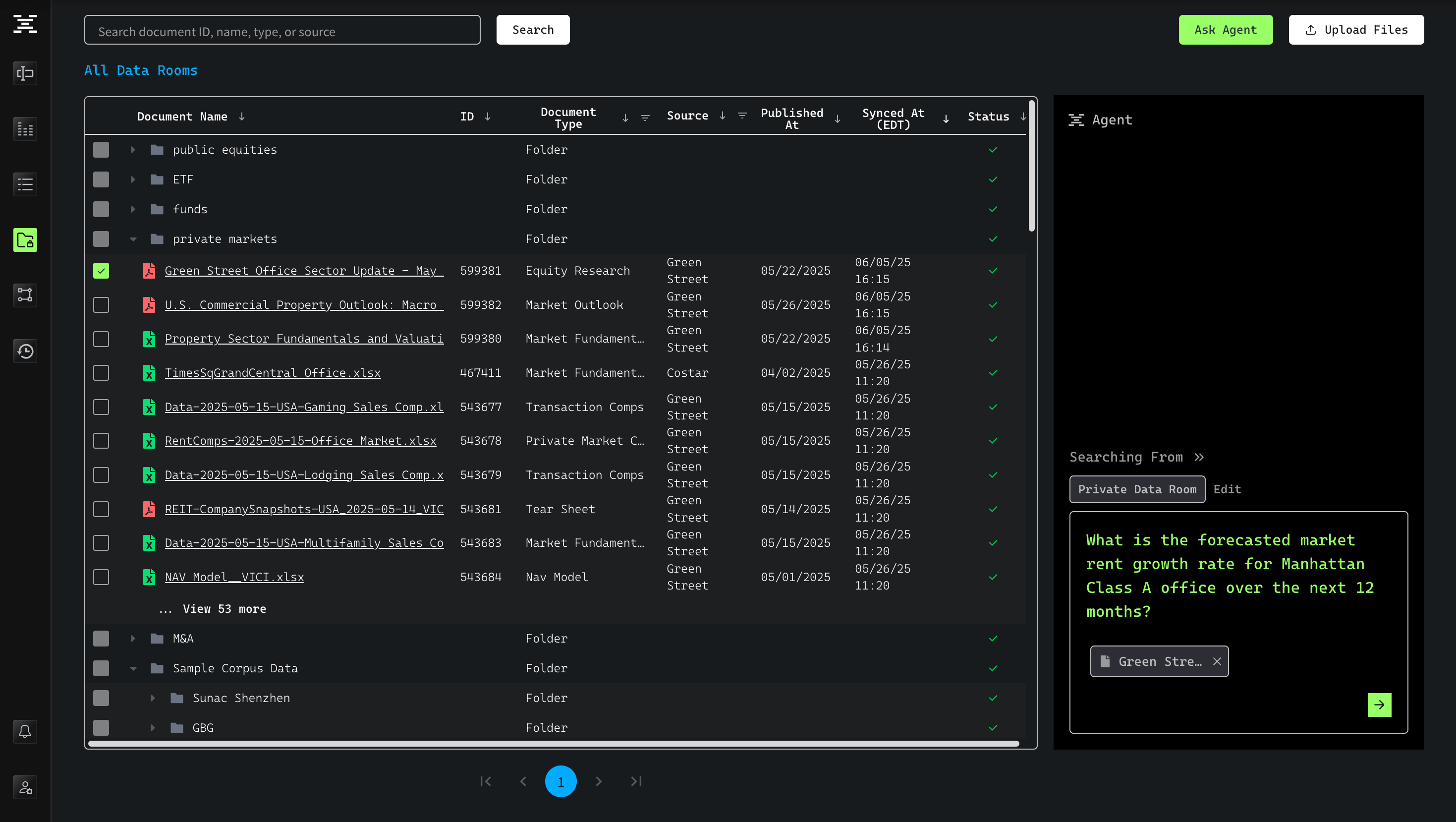Check the TimesSqGrandCentral_Office.xlsx checkbox
This screenshot has height=822, width=1456.
(x=101, y=373)
